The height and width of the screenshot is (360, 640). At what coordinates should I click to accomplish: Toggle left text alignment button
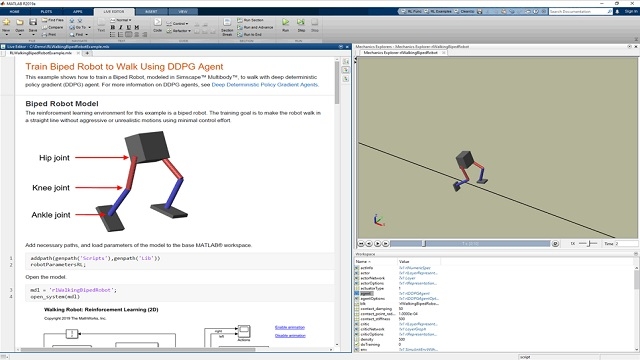click(x=129, y=35)
